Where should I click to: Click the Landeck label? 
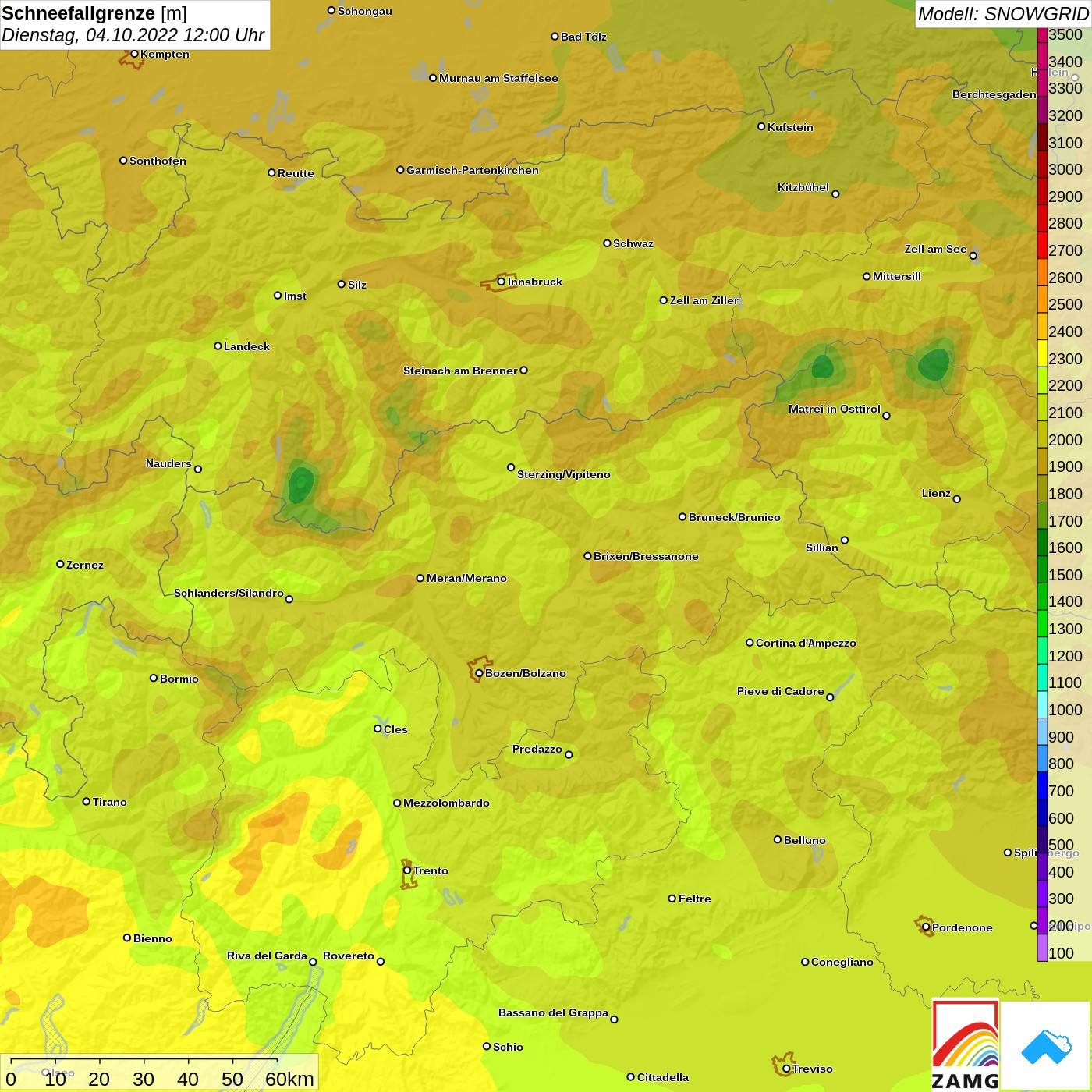pos(246,346)
